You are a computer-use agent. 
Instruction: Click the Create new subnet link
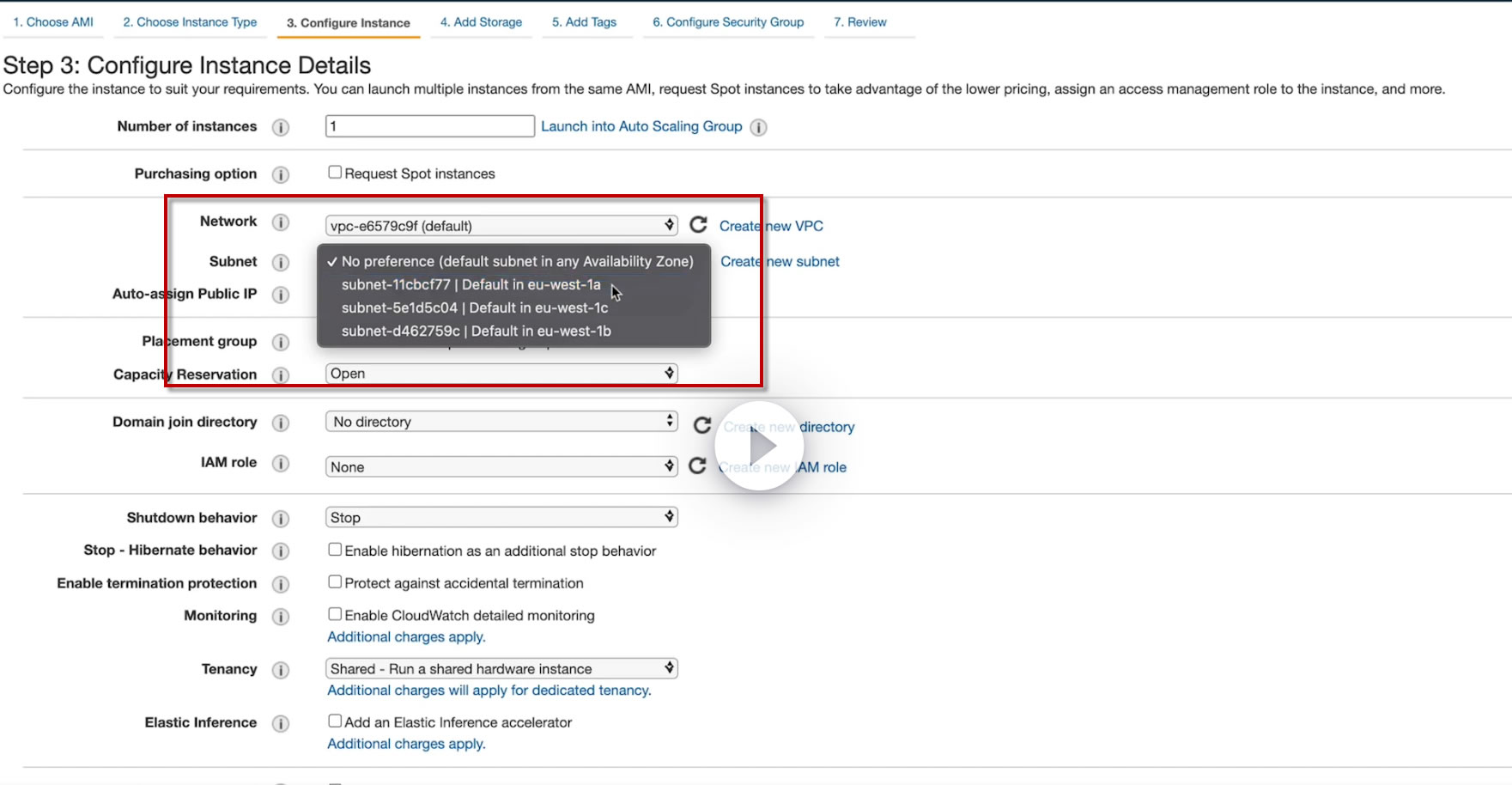click(x=780, y=261)
